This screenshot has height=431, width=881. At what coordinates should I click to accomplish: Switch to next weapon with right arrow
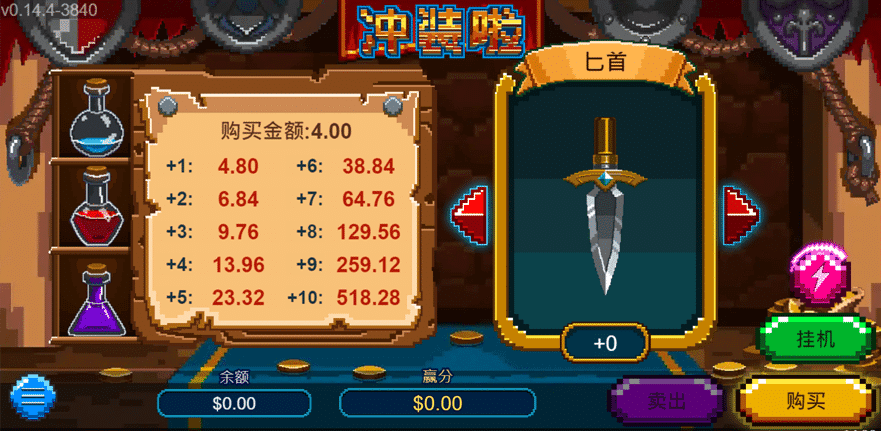tap(742, 215)
